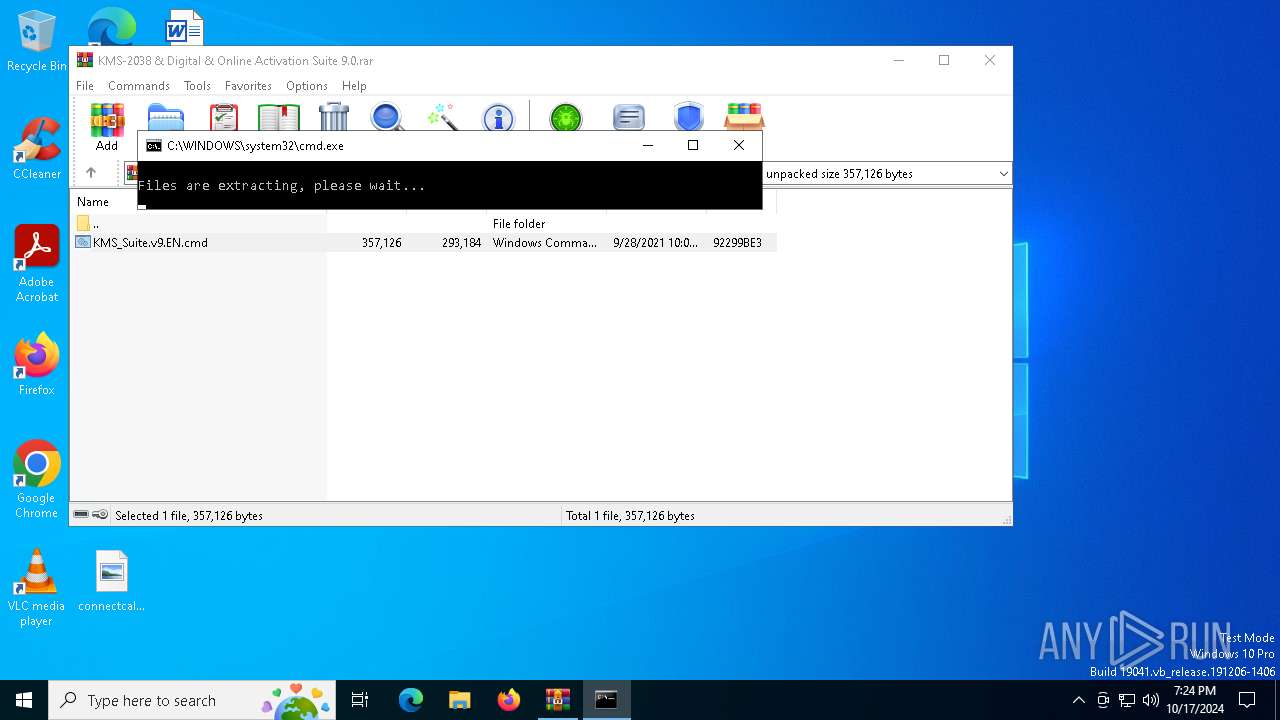Click the '9/28/2021' modified date cell
Viewport: 1280px width, 720px height.
(655, 243)
